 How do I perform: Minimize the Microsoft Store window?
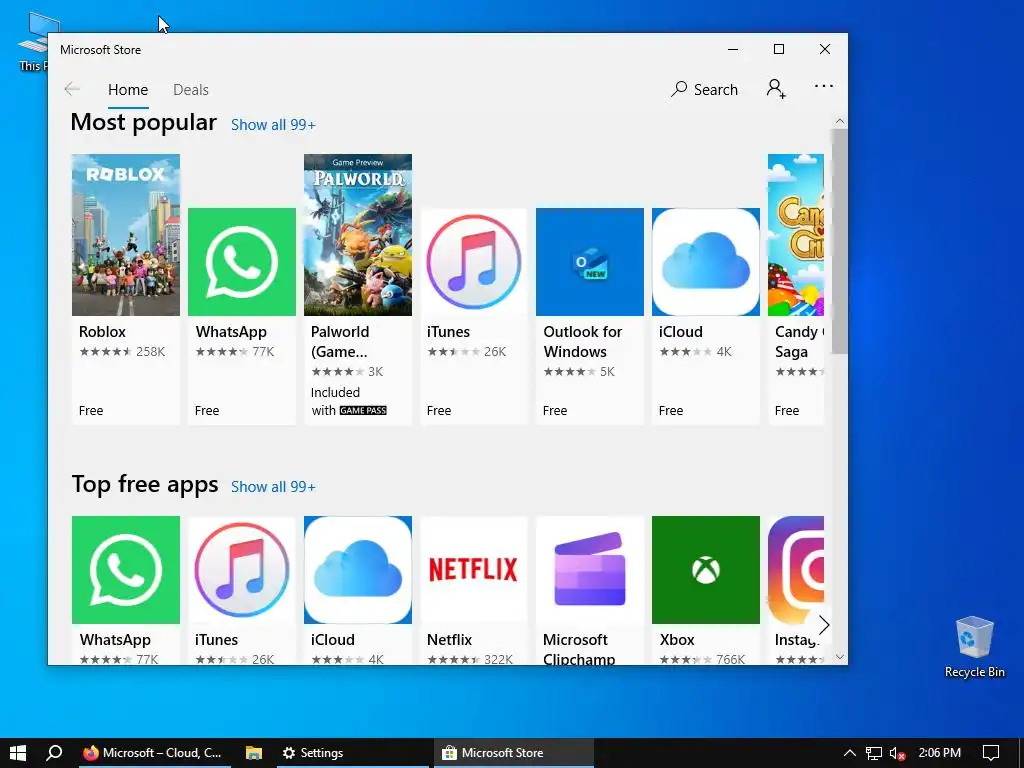coord(733,50)
